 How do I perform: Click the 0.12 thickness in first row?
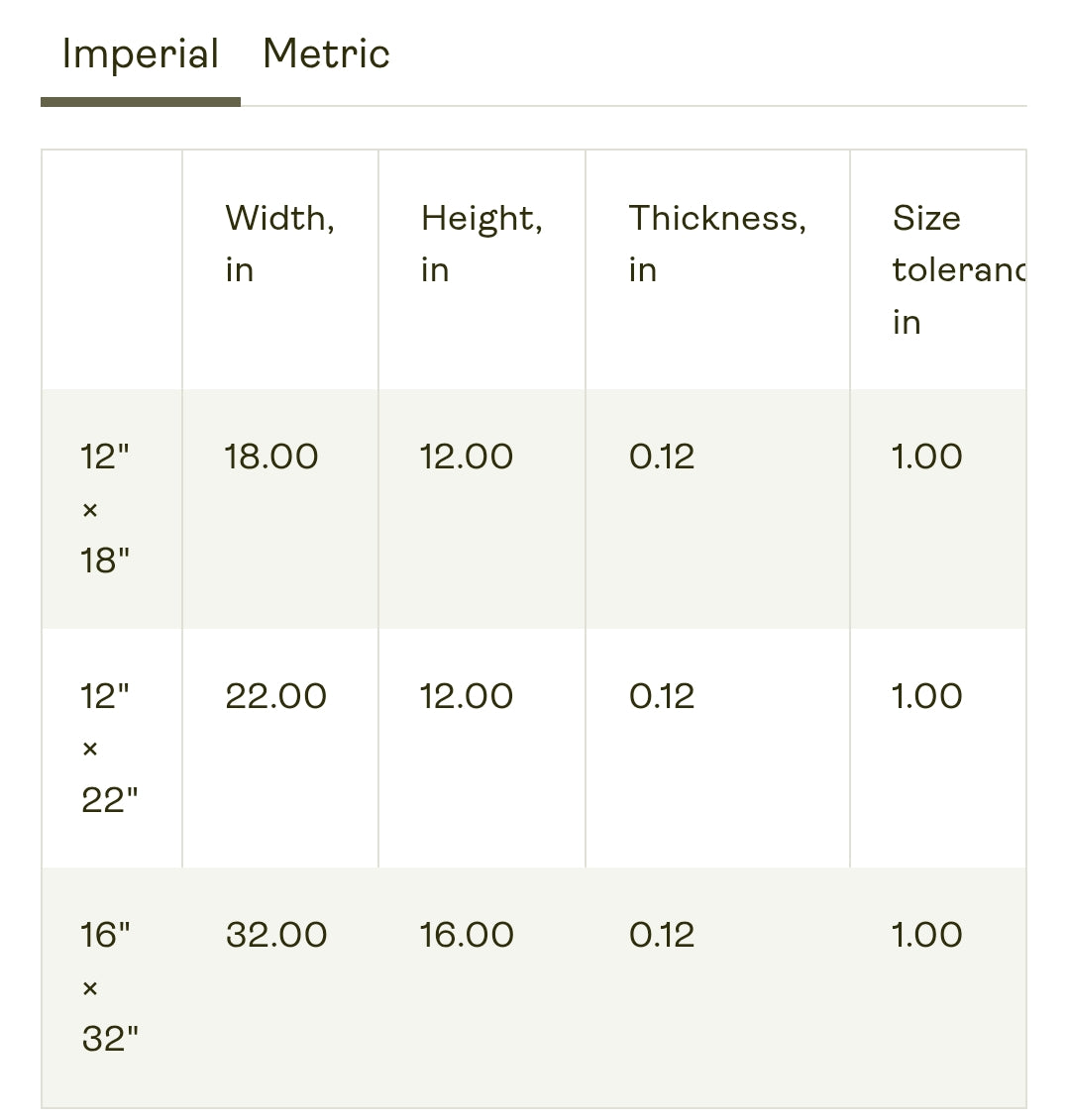pyautogui.click(x=662, y=457)
